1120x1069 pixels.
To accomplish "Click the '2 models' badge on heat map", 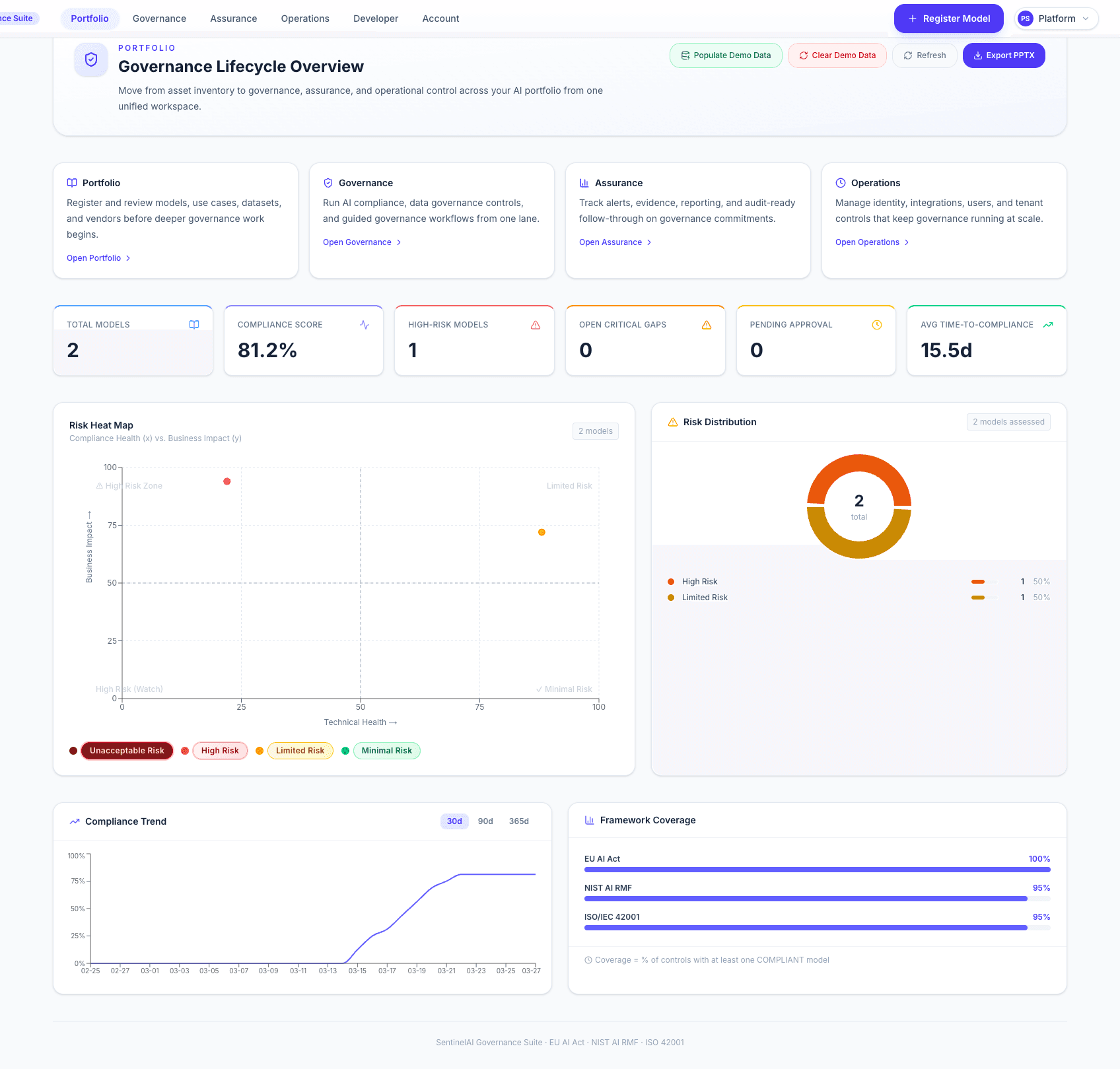I will click(x=596, y=431).
